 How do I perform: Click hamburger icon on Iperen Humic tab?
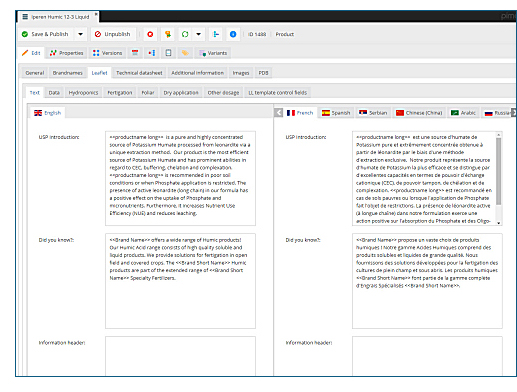(x=25, y=17)
